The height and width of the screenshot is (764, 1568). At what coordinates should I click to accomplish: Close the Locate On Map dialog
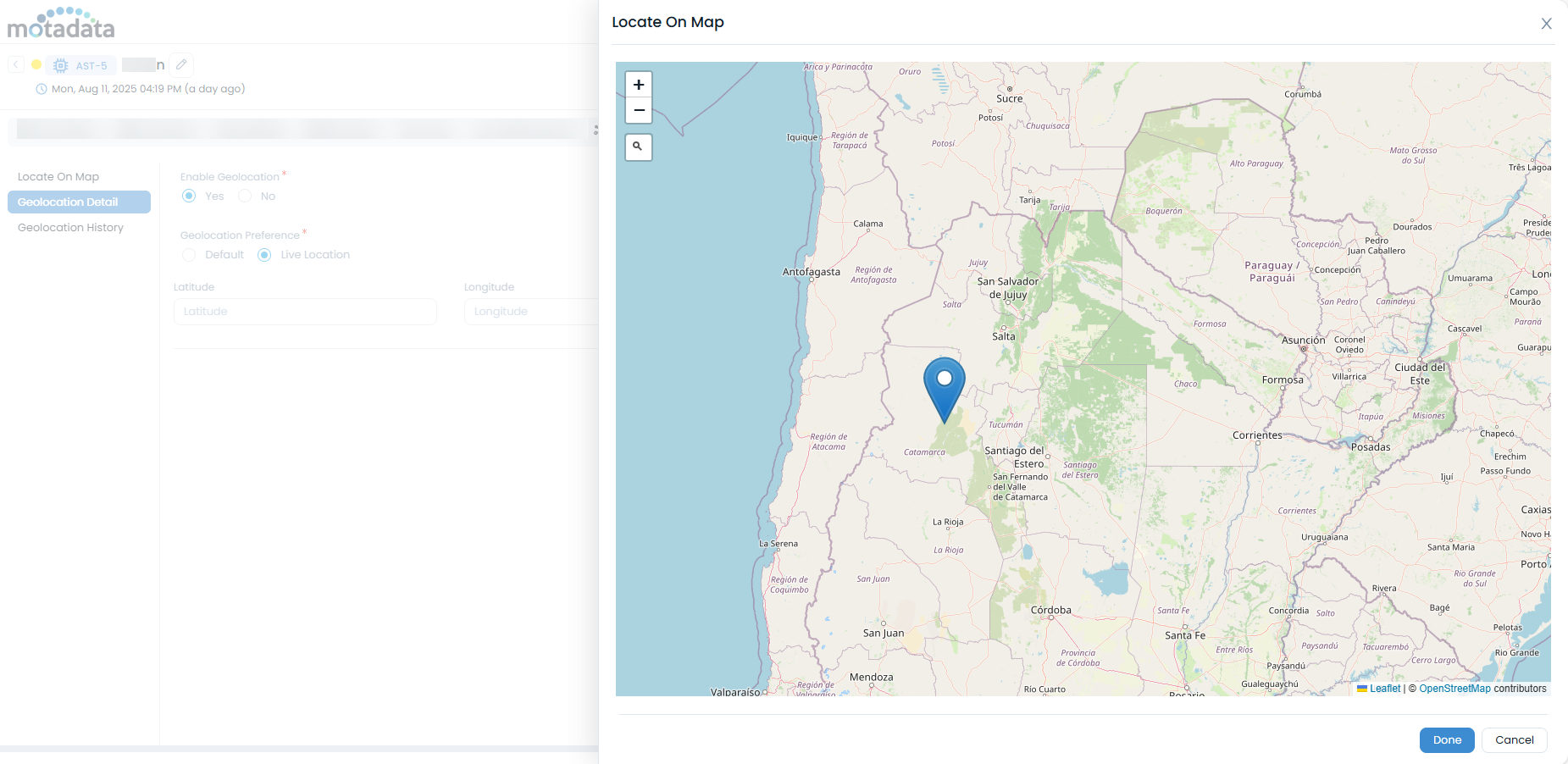coord(1546,24)
